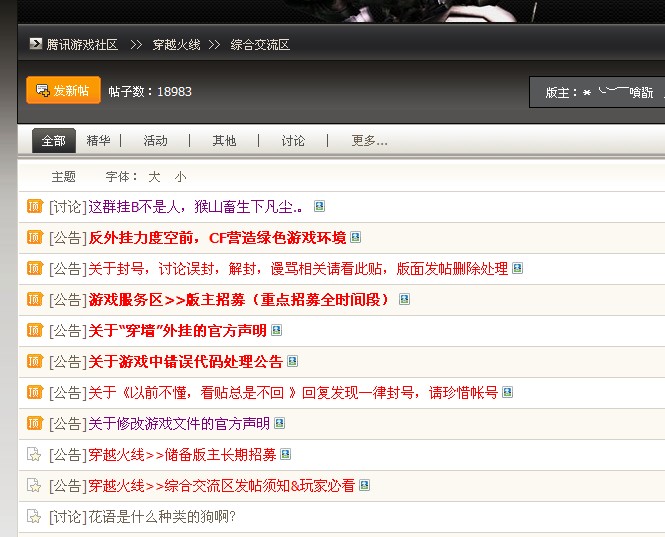Click starred page icon on 花语是什么种类 row
Image resolution: width=665 pixels, height=537 pixels.
34,516
